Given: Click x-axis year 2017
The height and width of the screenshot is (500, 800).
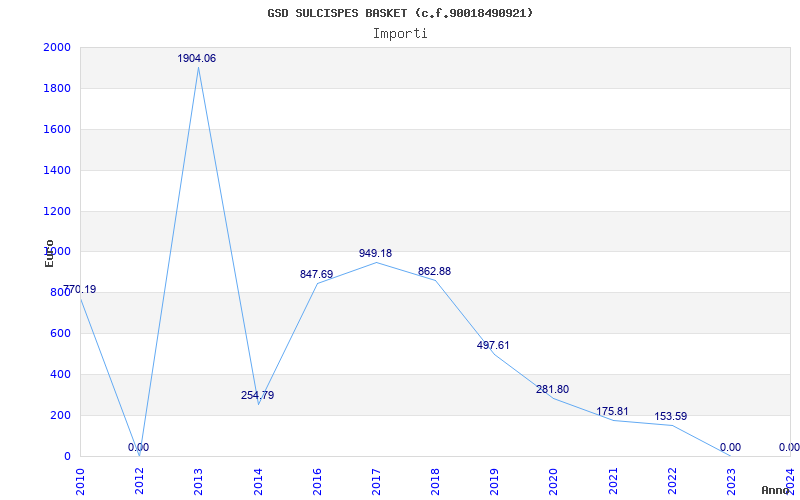Looking at the screenshot, I should tap(376, 483).
